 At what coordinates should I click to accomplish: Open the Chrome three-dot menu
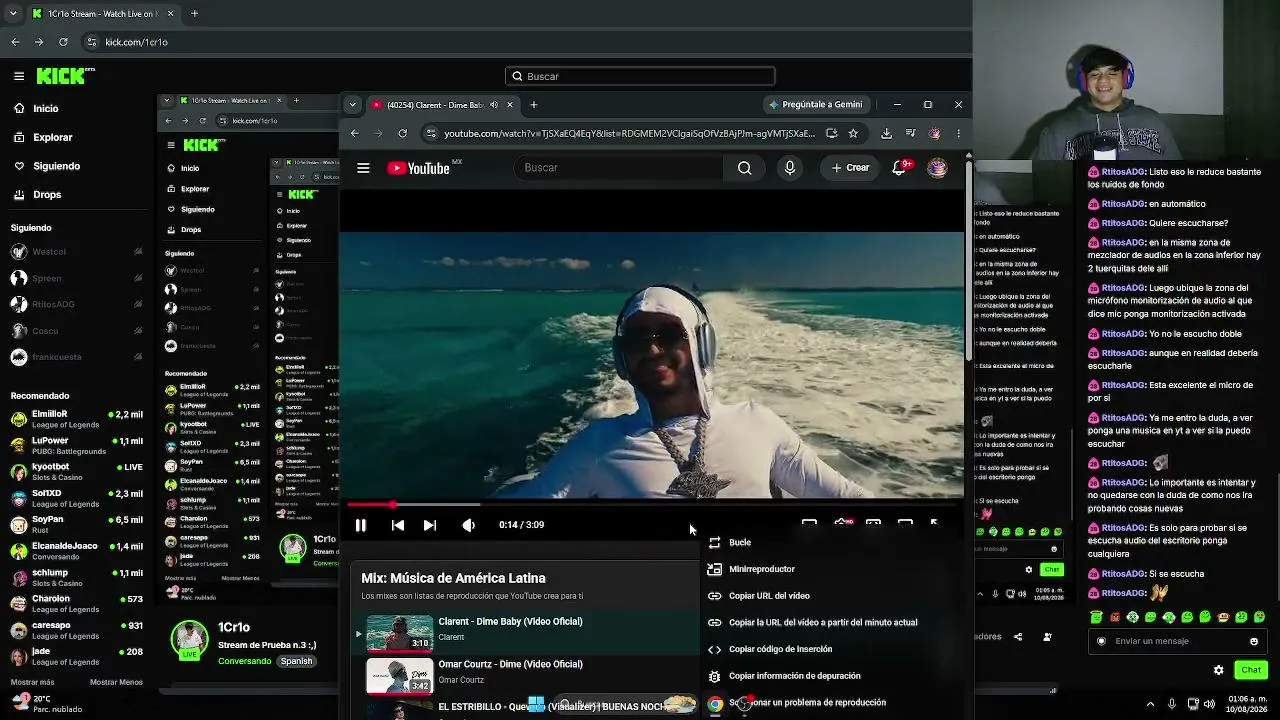(958, 133)
